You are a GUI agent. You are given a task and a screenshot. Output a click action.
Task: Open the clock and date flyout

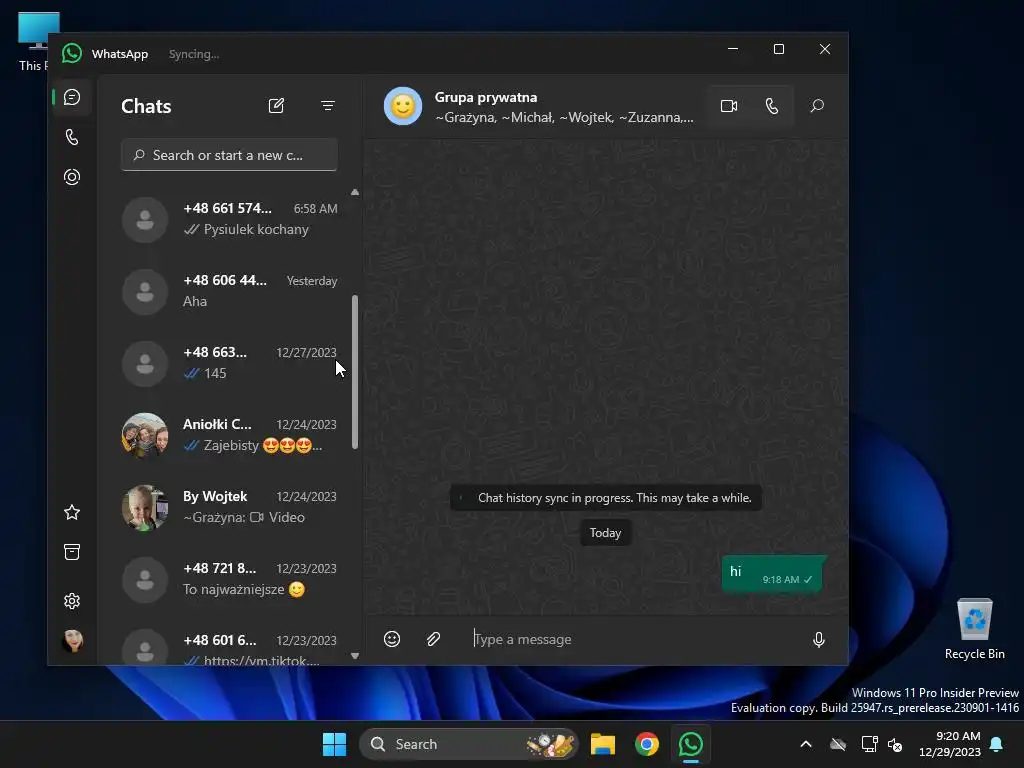[950, 744]
